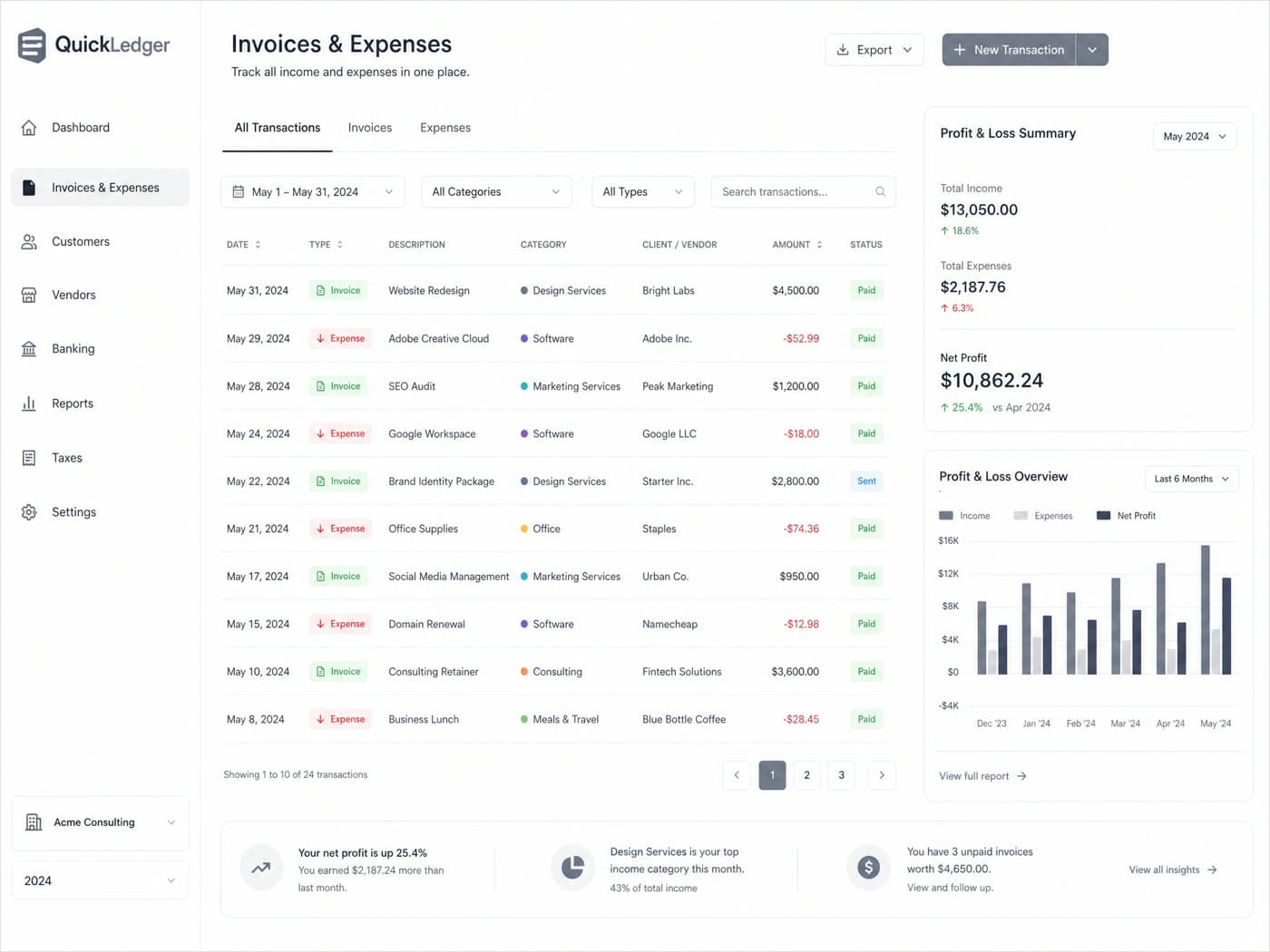Switch company via Acme Consulting selector
The width and height of the screenshot is (1270, 952).
100,823
